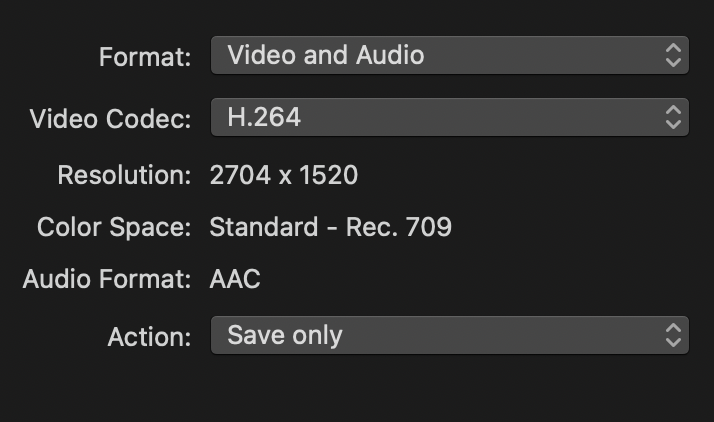The image size is (714, 422).
Task: Click the Format dropdown's up-down chevron arrows
Action: tap(673, 56)
